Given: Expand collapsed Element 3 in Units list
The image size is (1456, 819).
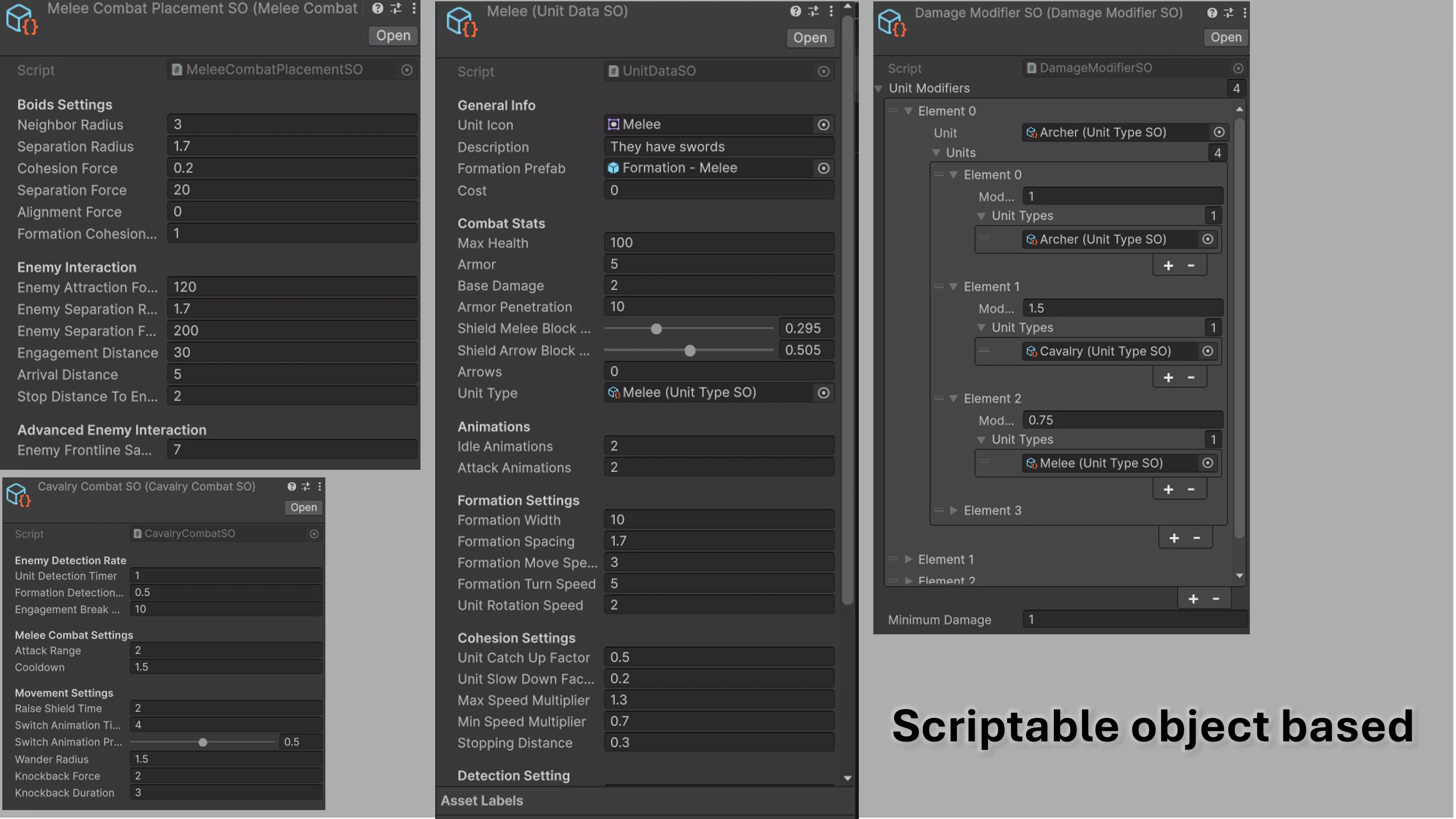Looking at the screenshot, I should pos(954,510).
